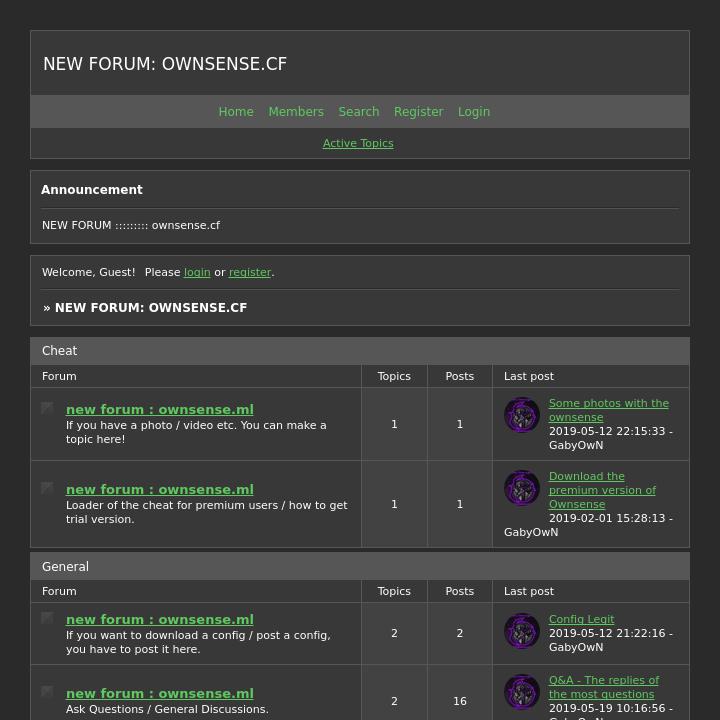Click the avatar next to 'Q&A - The replies' post
This screenshot has width=720, height=720.
click(x=521, y=692)
